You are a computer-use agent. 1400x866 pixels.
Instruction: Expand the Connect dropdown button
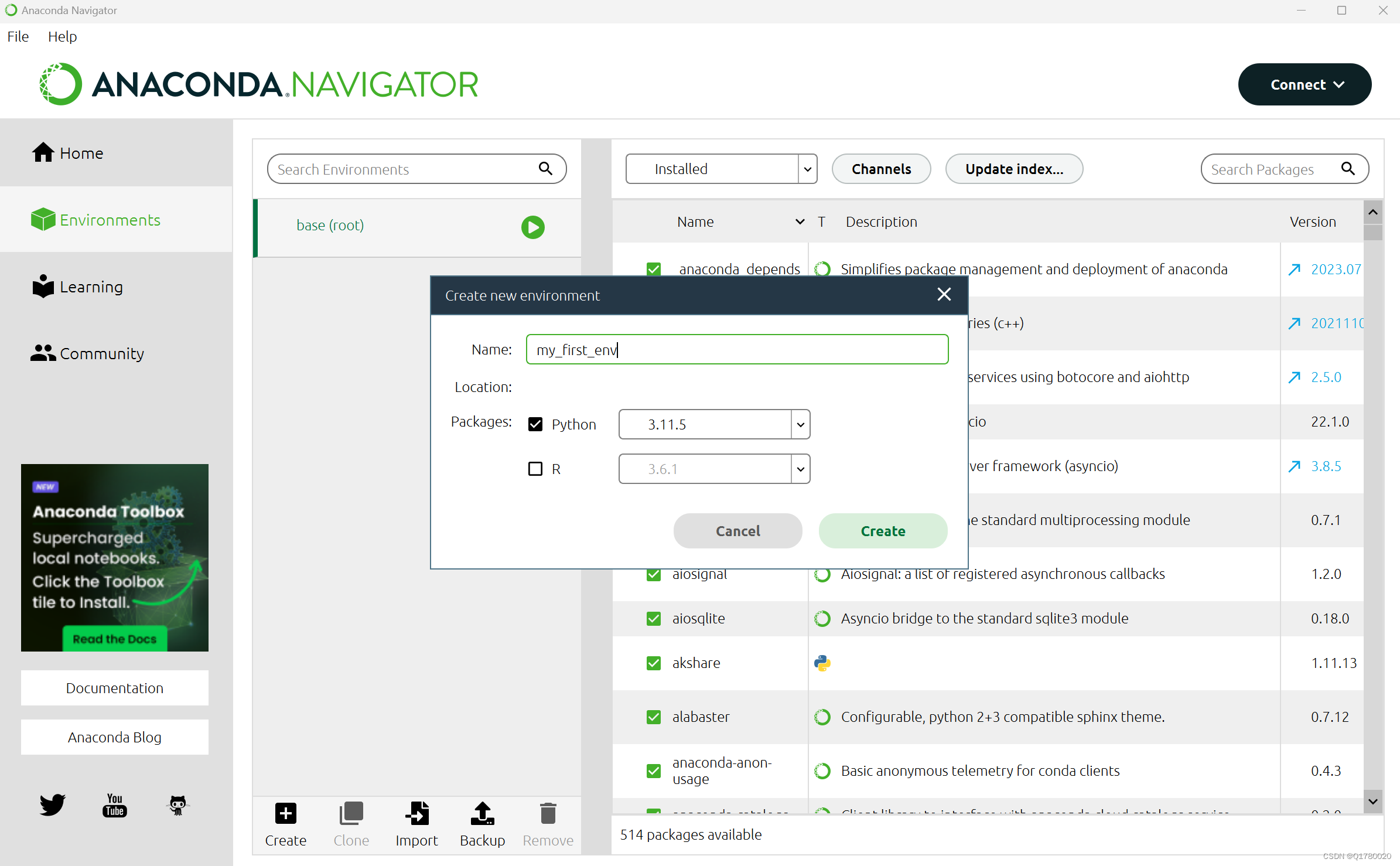pos(1305,85)
